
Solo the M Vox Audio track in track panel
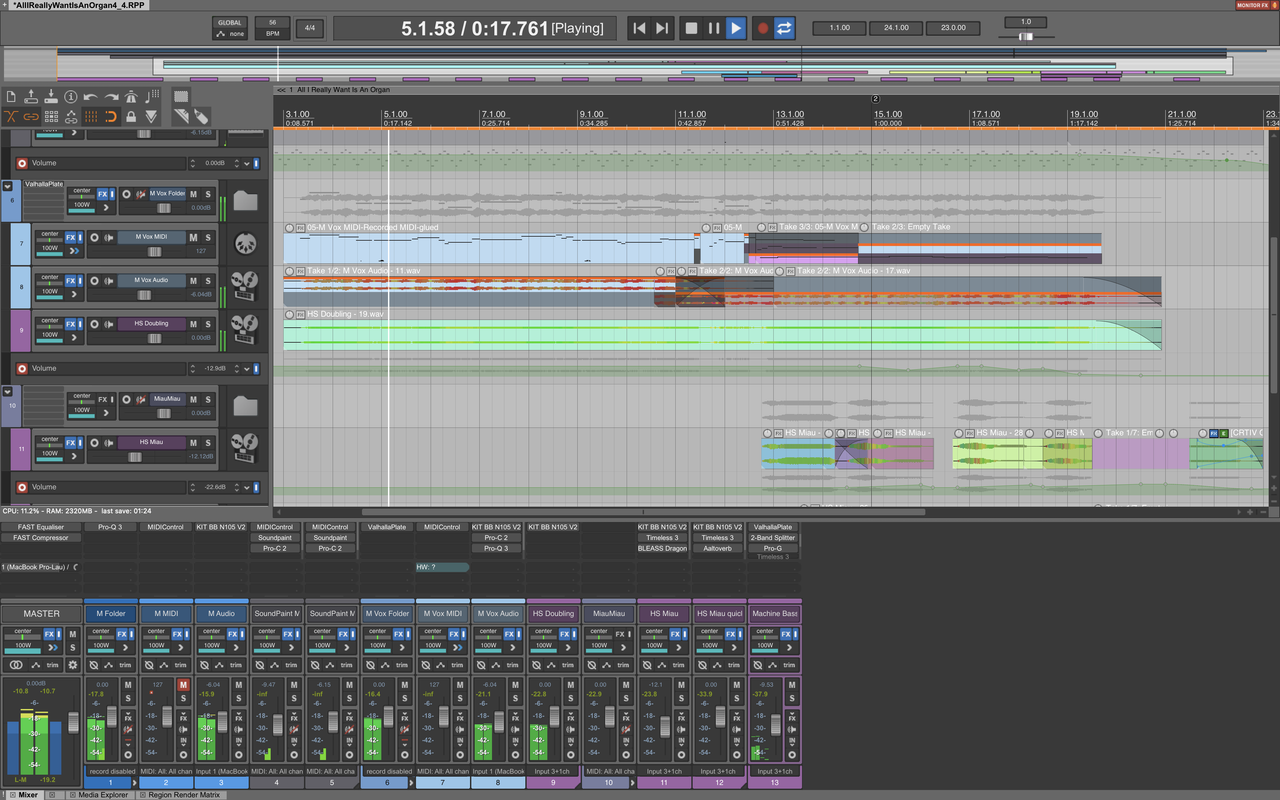click(x=208, y=281)
